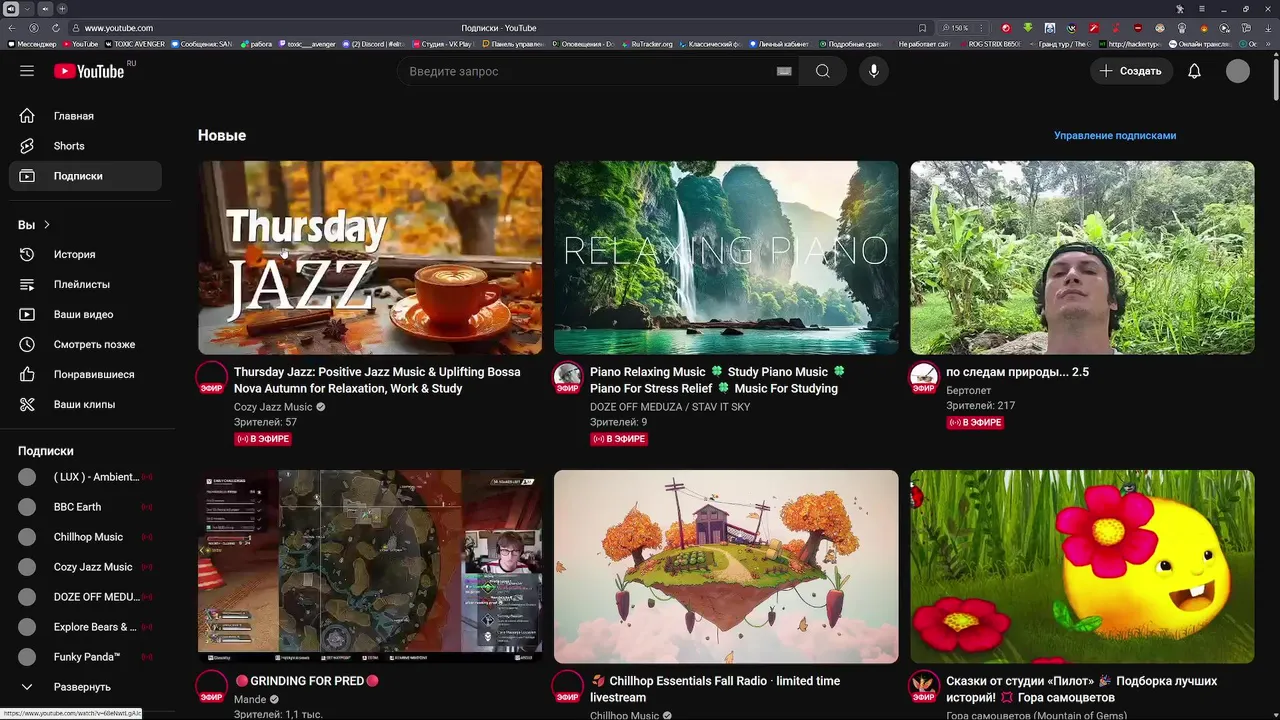Screen dimensions: 1280x720
Task: Click Бертолет live avatar next to title
Action: coord(924,378)
